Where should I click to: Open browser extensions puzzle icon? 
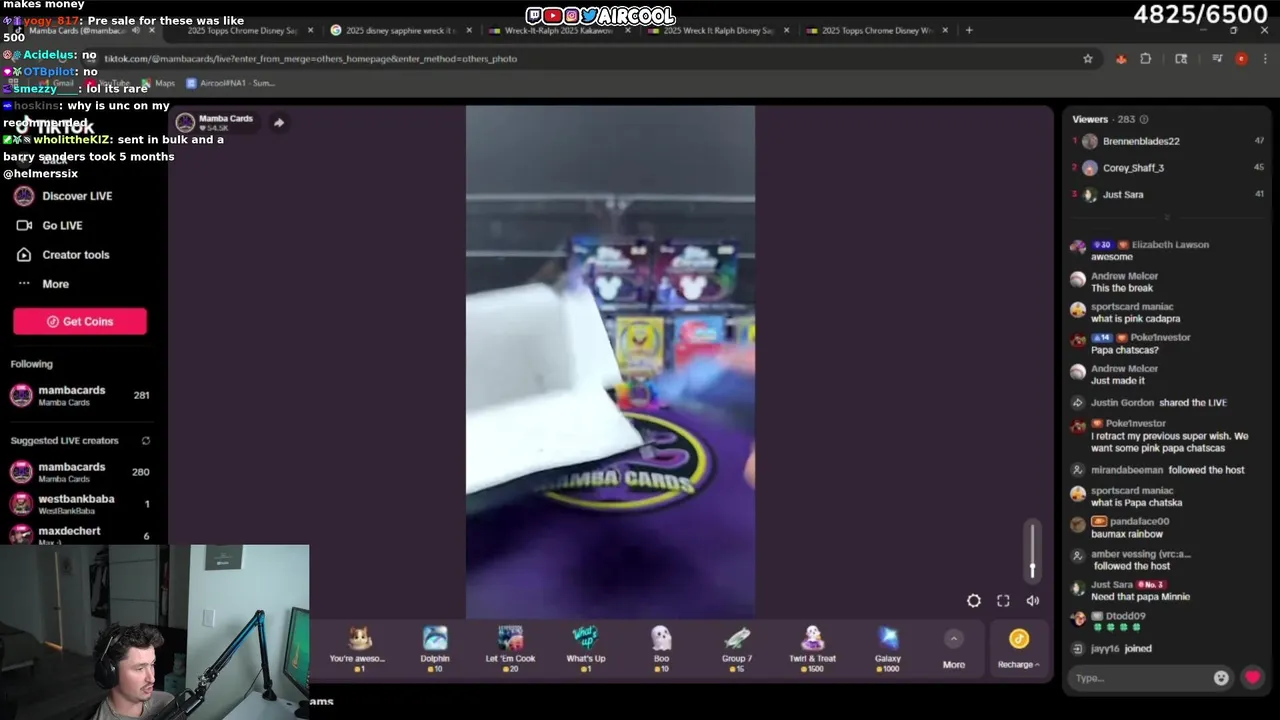tap(1146, 59)
